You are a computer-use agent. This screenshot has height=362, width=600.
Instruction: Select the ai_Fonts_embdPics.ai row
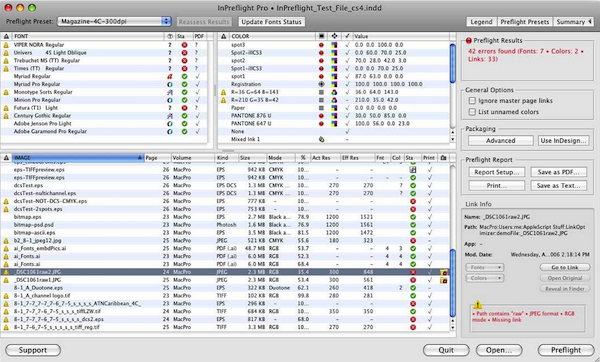(x=226, y=248)
